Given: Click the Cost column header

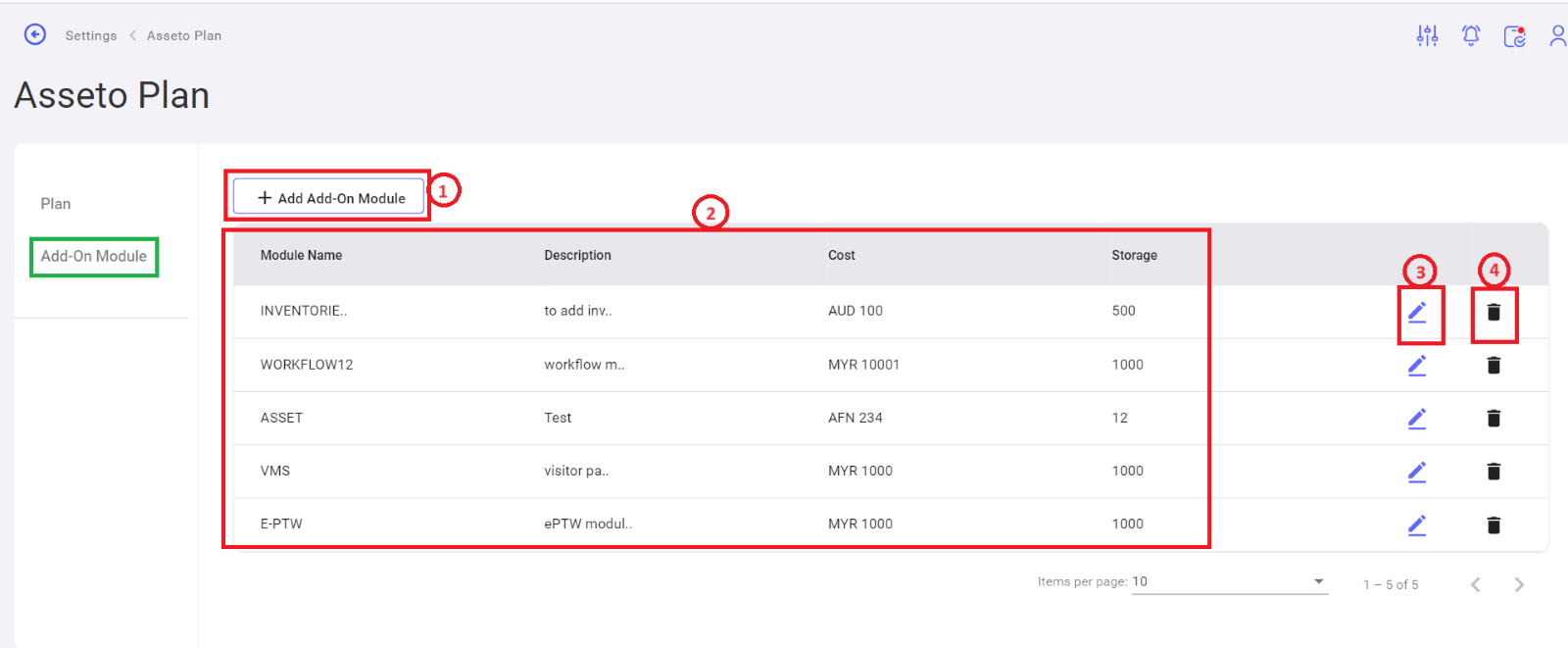Looking at the screenshot, I should click(841, 255).
